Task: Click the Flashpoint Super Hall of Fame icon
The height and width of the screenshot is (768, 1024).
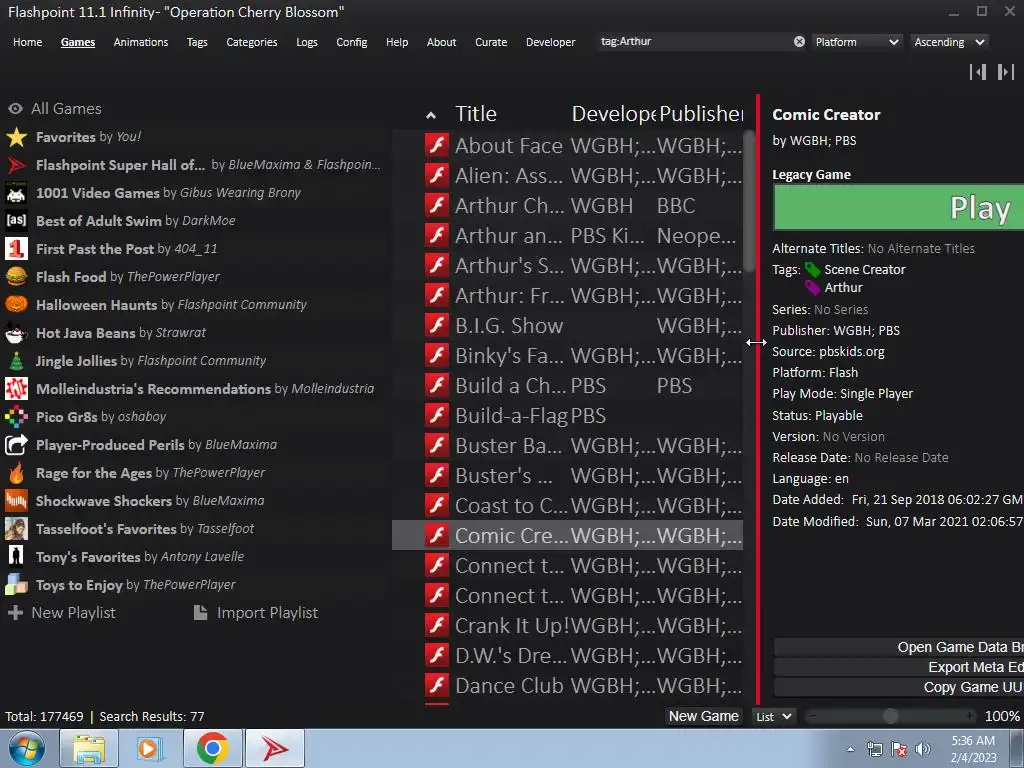Action: 16,165
